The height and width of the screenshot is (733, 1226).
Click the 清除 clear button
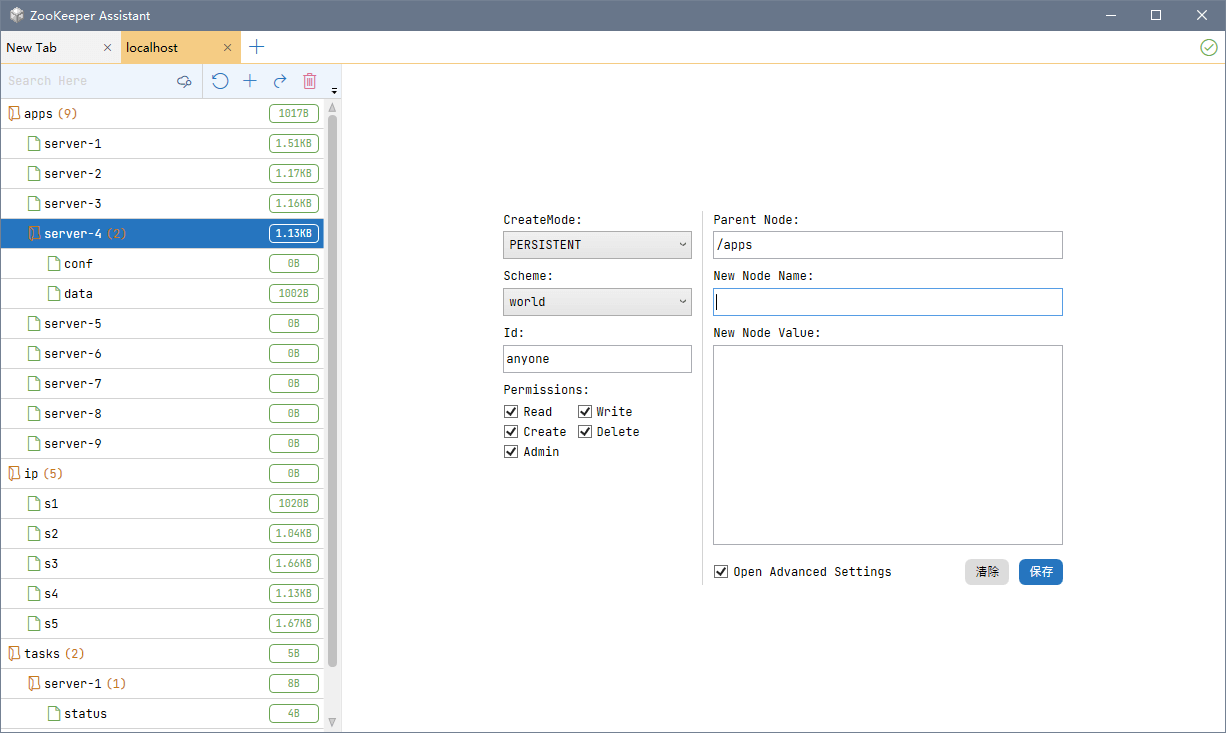[x=987, y=572]
